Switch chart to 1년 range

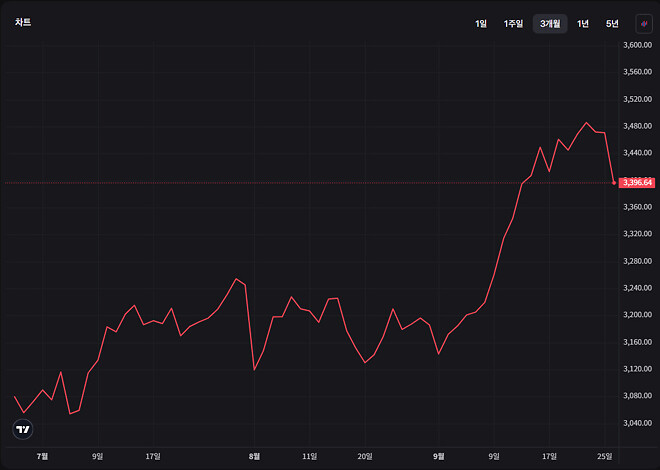[x=583, y=24]
